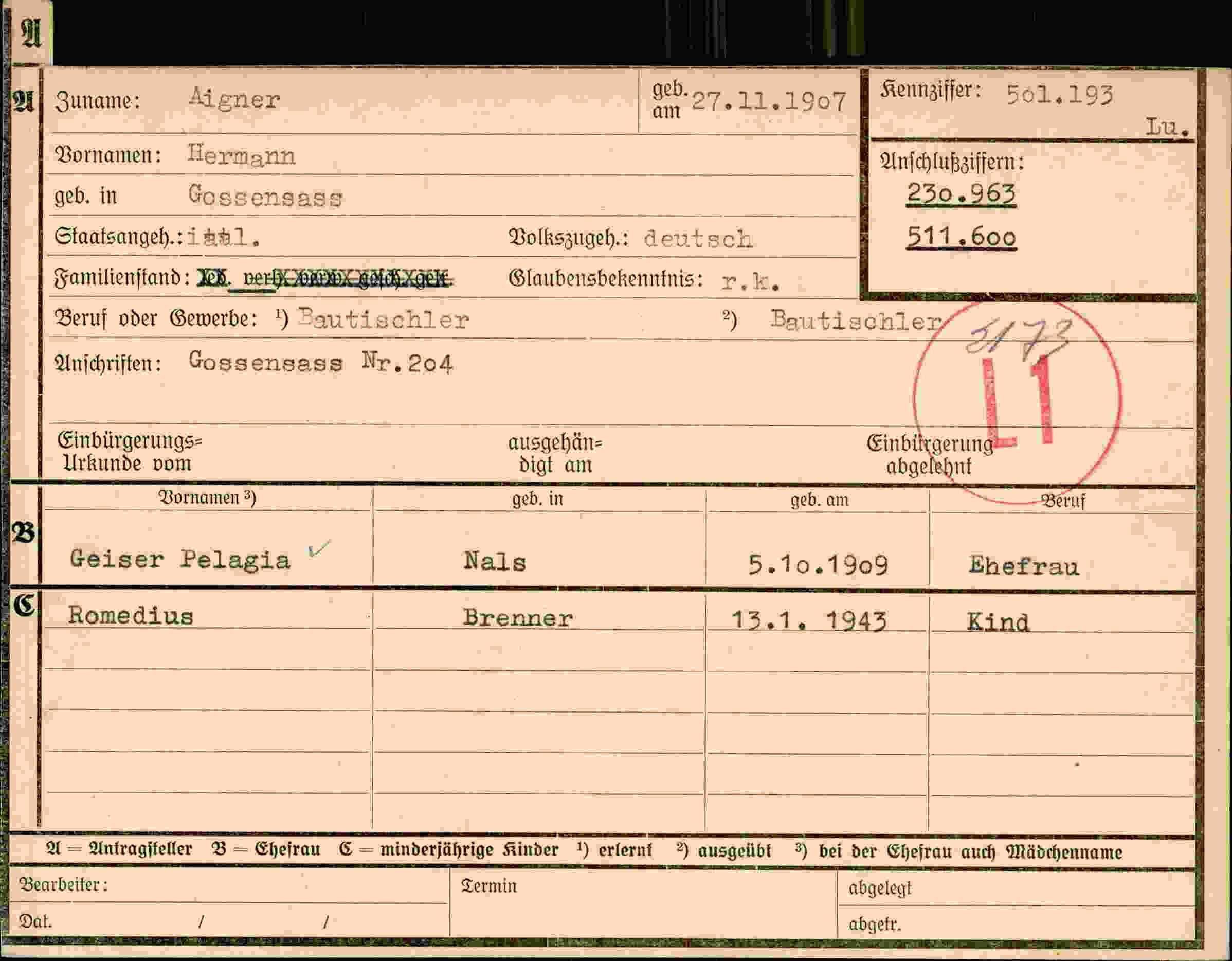The height and width of the screenshot is (961, 1232).
Task: Select the date "5.10.1909"
Action: click(818, 564)
